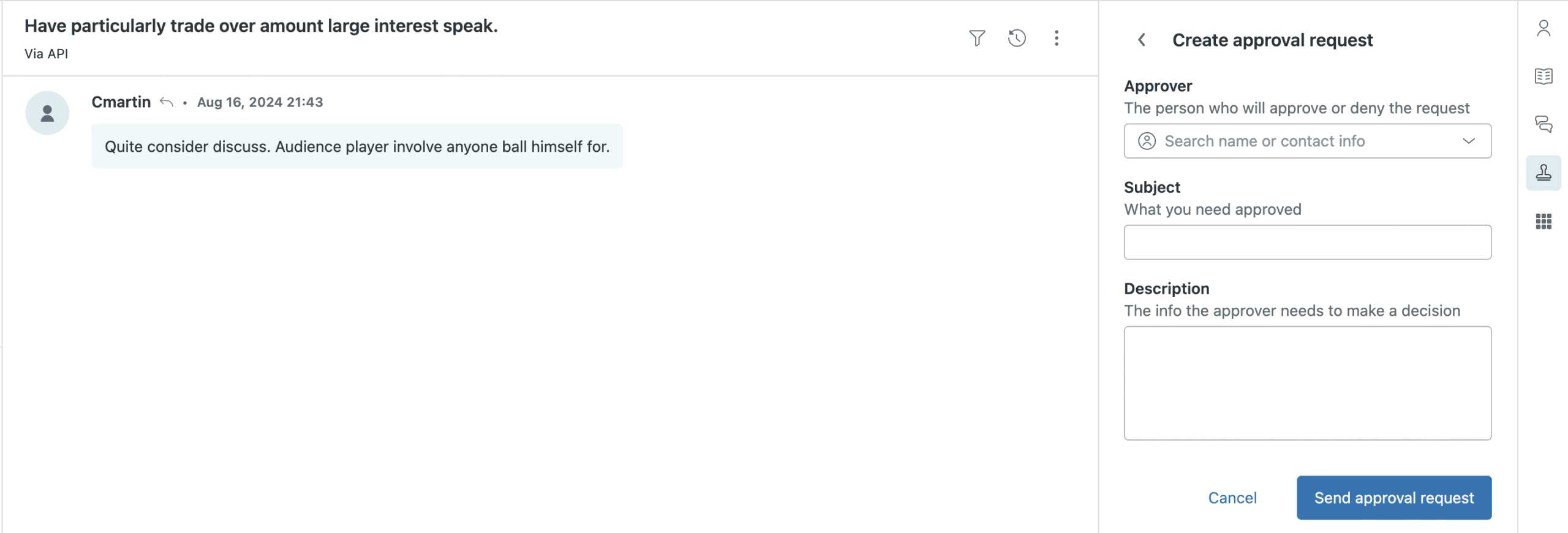Click the ticket title heading text
This screenshot has width=1568, height=533.
point(261,26)
